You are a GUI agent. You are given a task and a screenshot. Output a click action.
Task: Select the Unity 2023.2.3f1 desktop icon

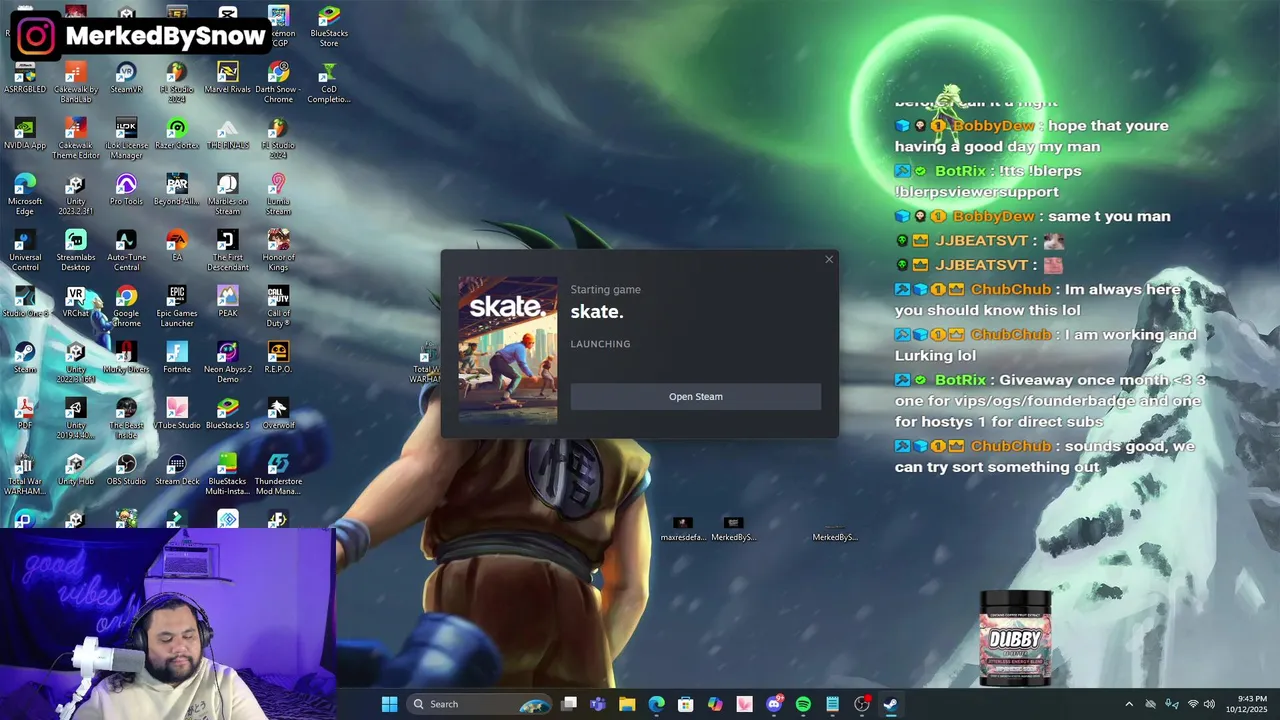(x=75, y=194)
